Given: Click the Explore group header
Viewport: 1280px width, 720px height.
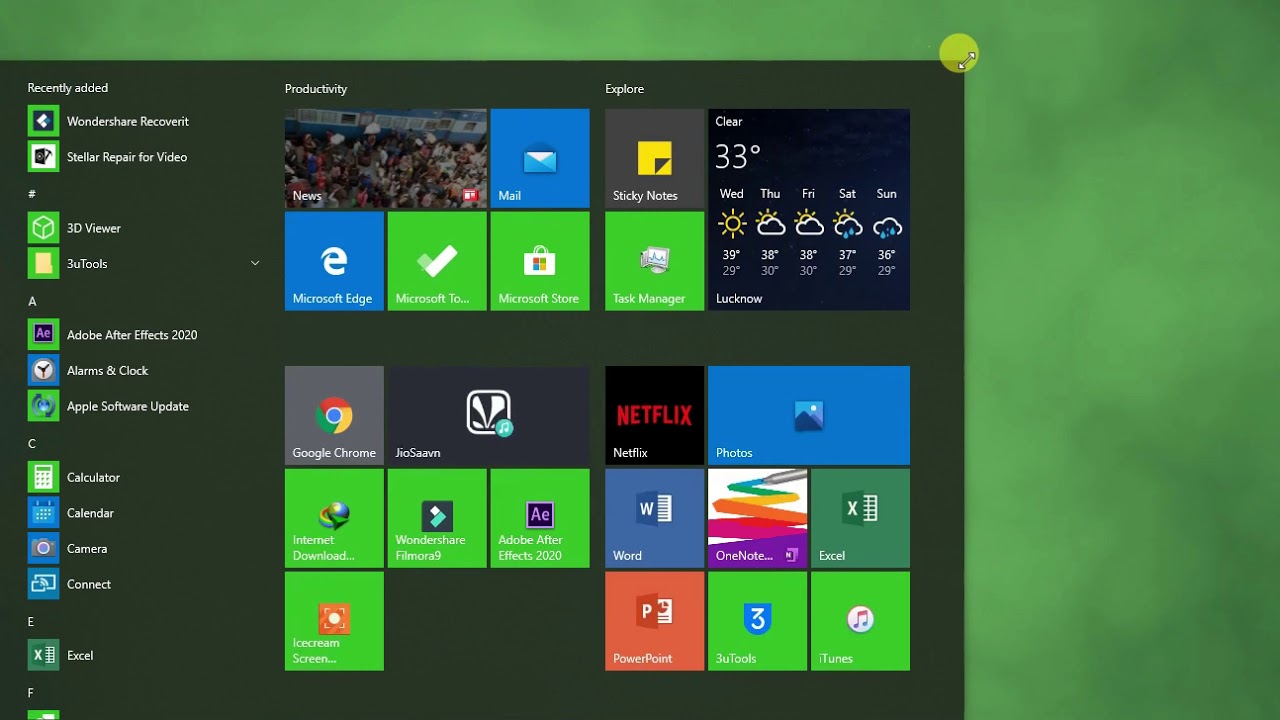Looking at the screenshot, I should pos(625,89).
